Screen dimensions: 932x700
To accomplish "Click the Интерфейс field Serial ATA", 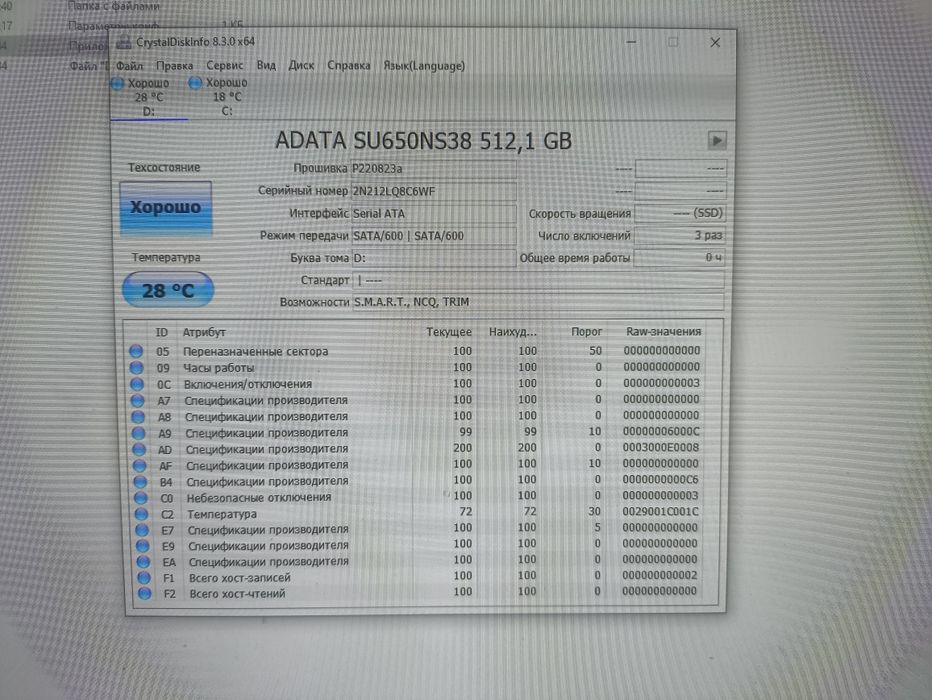I will point(434,213).
